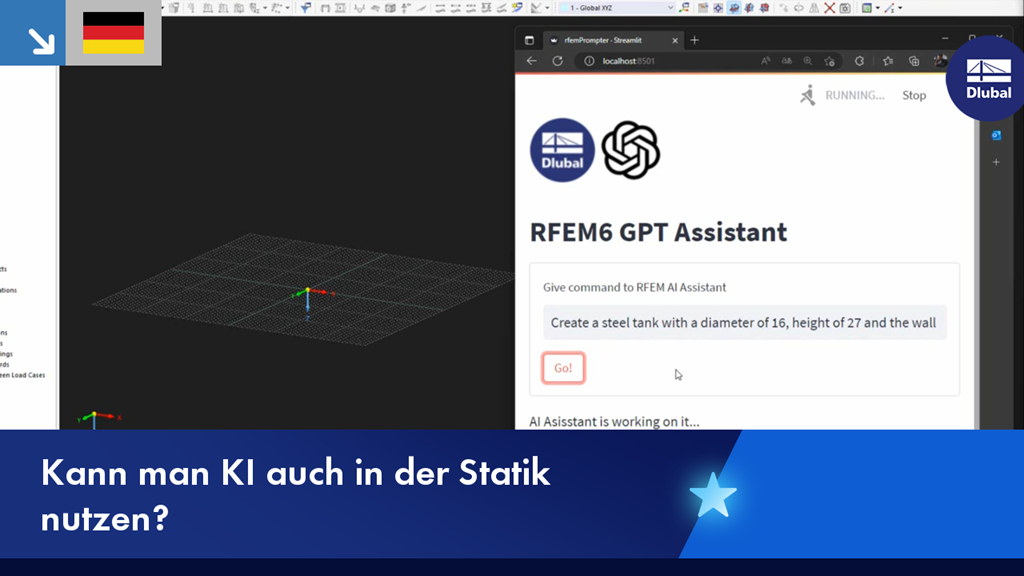Open the 1 - Global XYZ coordinate dropdown

tap(617, 8)
